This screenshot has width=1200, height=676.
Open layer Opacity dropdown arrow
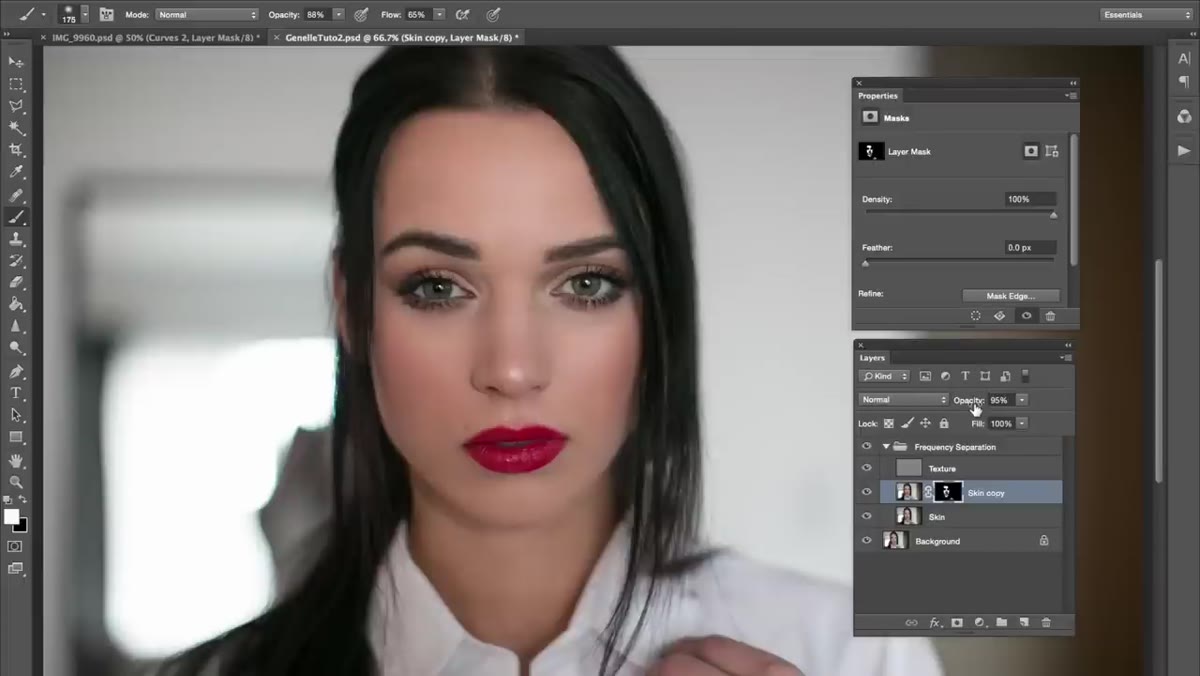tap(1022, 400)
